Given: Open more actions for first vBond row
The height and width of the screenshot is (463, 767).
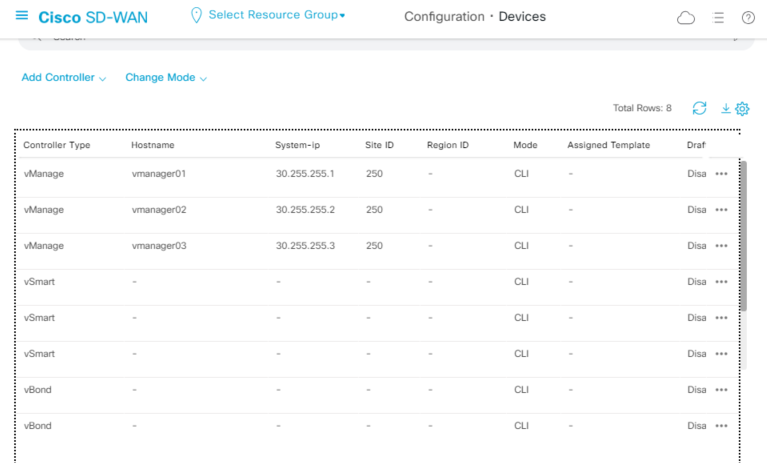Looking at the screenshot, I should [722, 390].
